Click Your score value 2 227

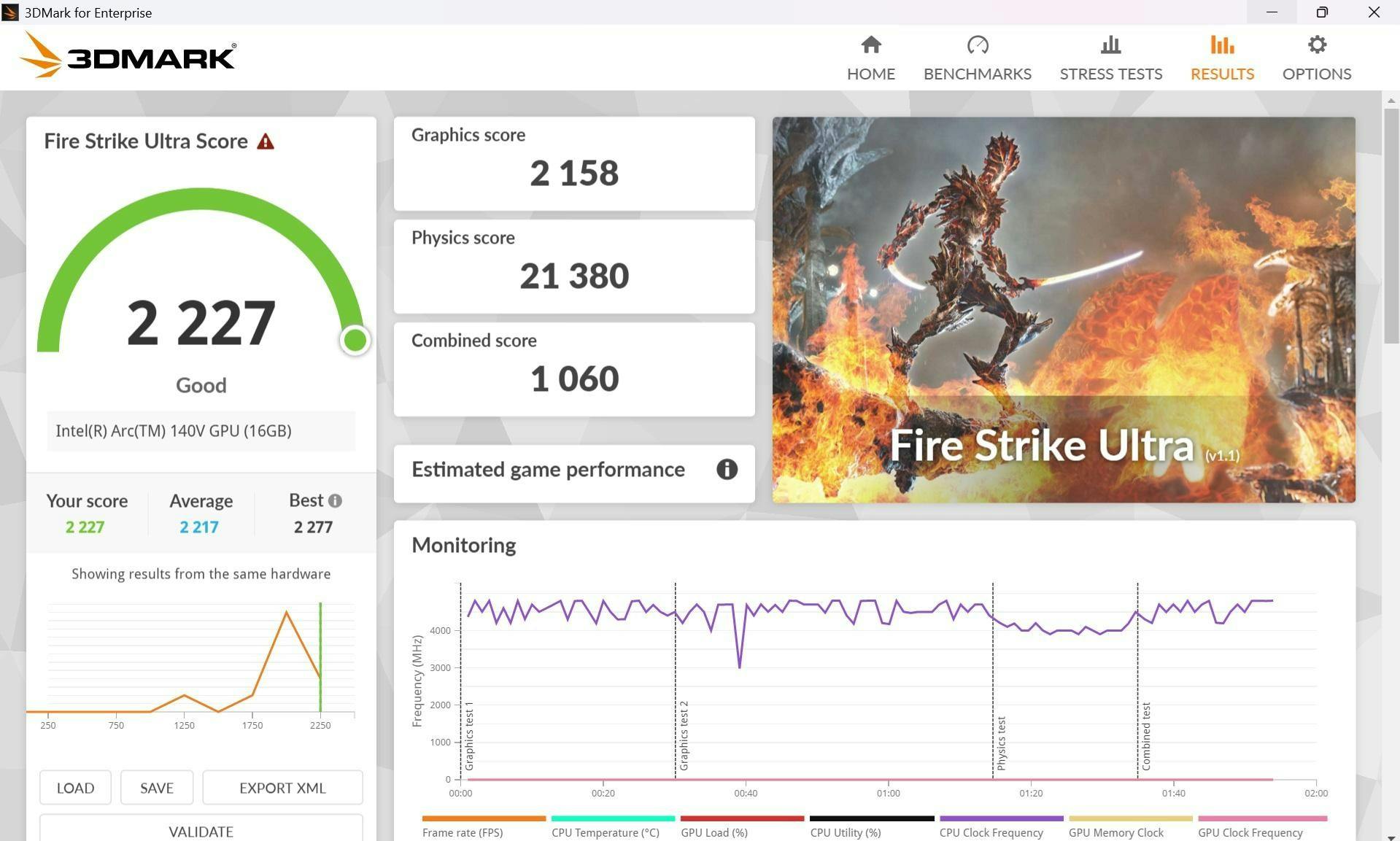pos(85,527)
